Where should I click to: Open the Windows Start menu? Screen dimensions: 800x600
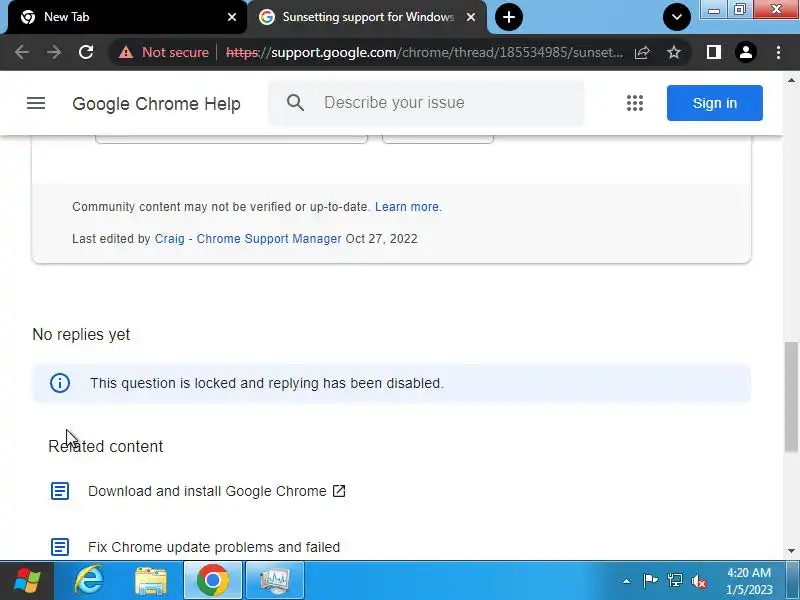27,581
